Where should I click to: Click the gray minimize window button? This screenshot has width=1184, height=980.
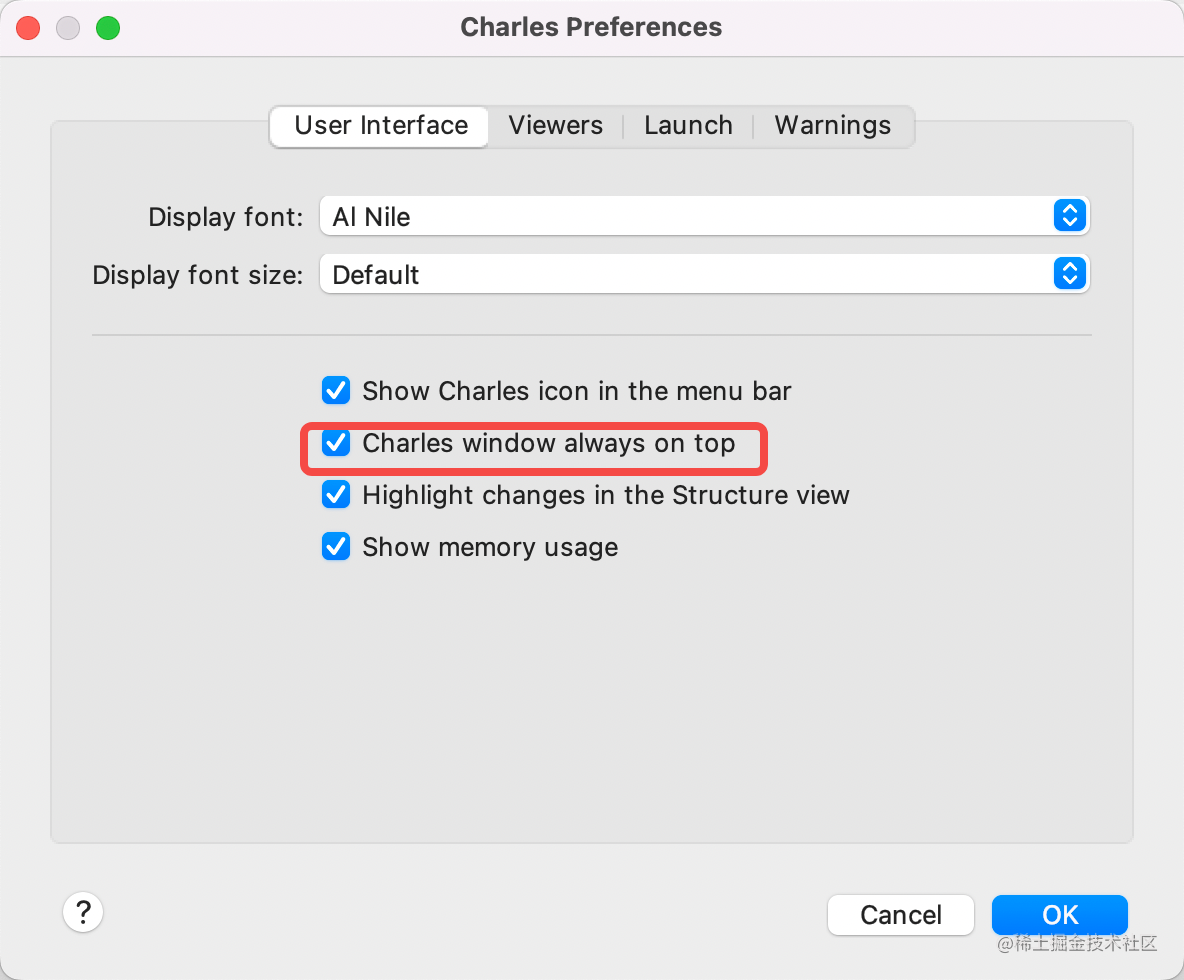click(x=68, y=28)
